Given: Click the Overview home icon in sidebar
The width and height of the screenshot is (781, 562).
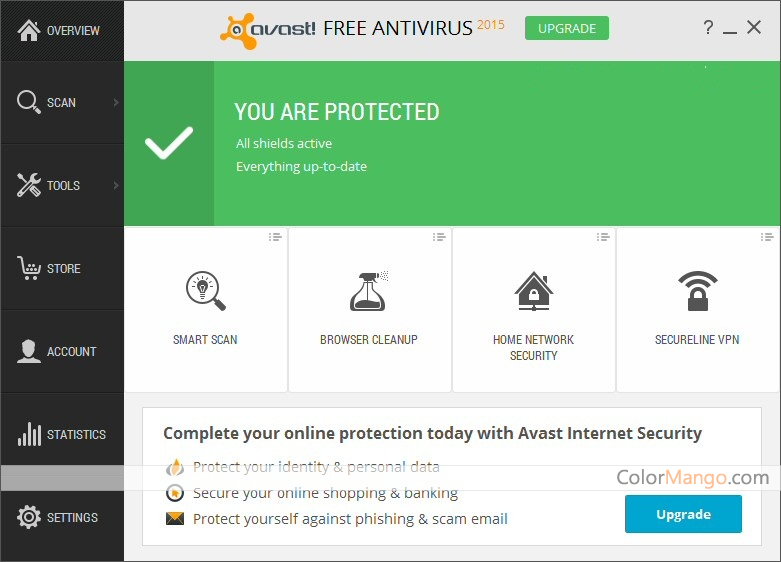Looking at the screenshot, I should point(29,30).
